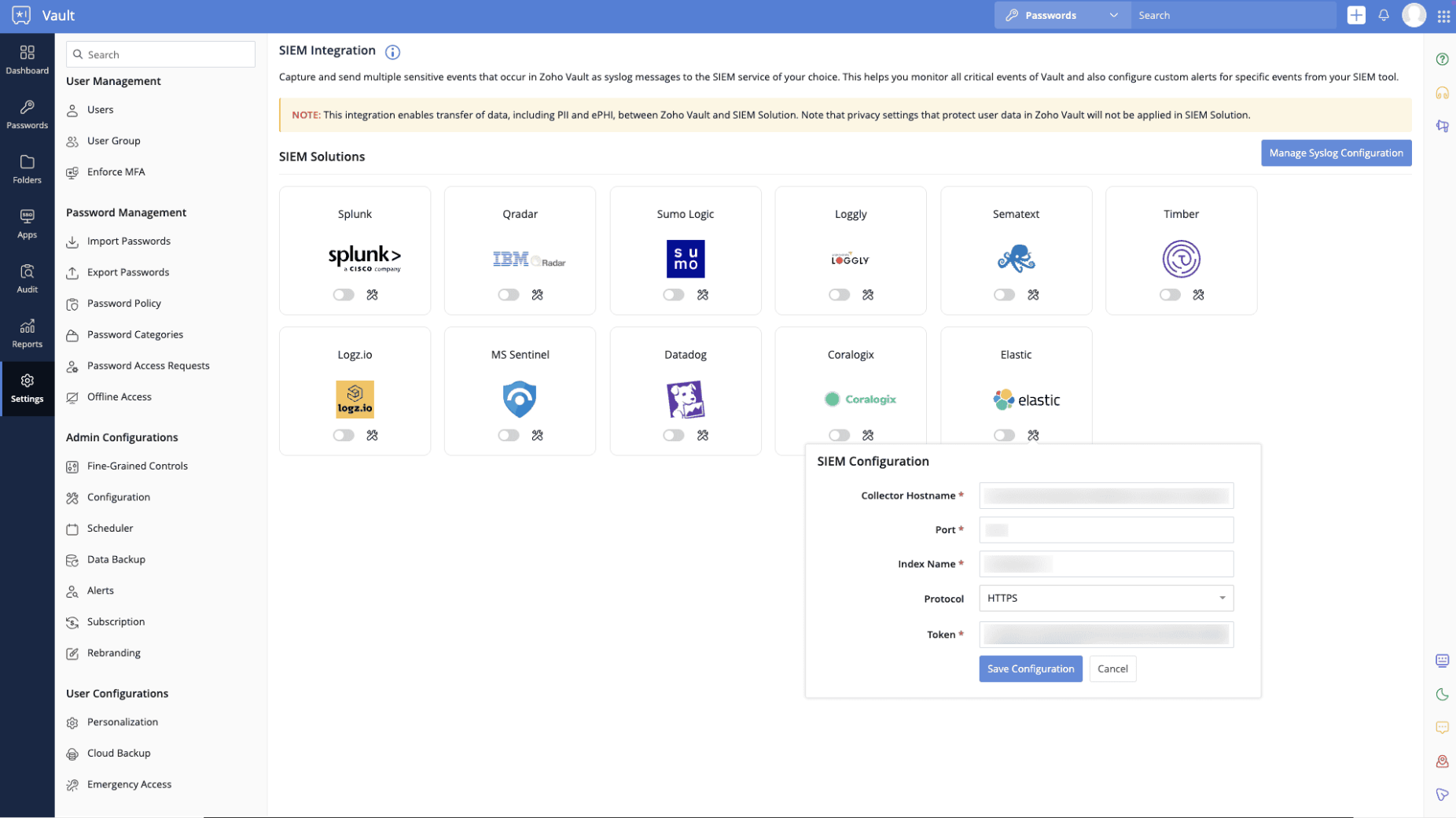Open Emergency Access link
This screenshot has width=1456, height=818.
click(x=129, y=785)
